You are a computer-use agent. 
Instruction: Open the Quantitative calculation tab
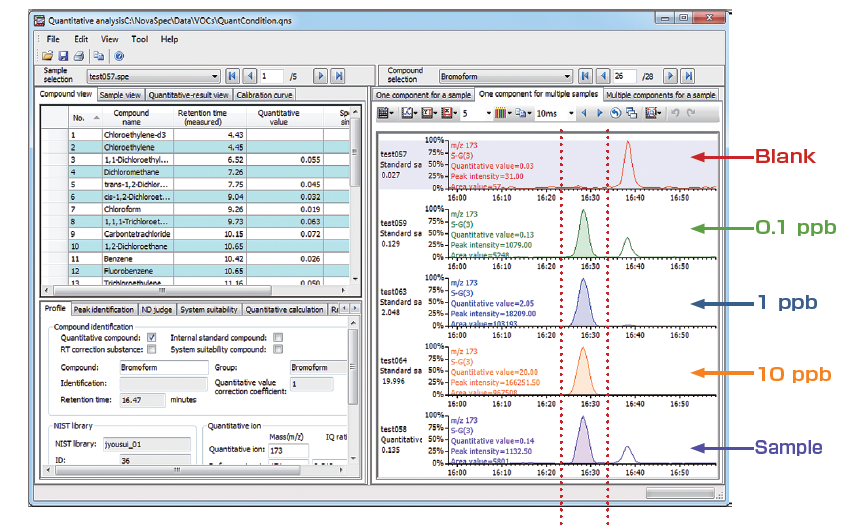click(x=284, y=310)
